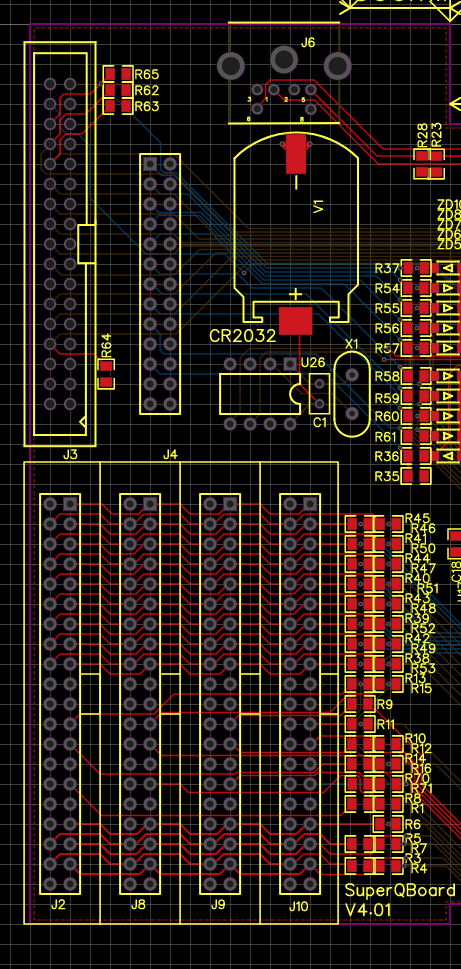Select the J9 connector label
The image size is (461, 969).
[218, 905]
